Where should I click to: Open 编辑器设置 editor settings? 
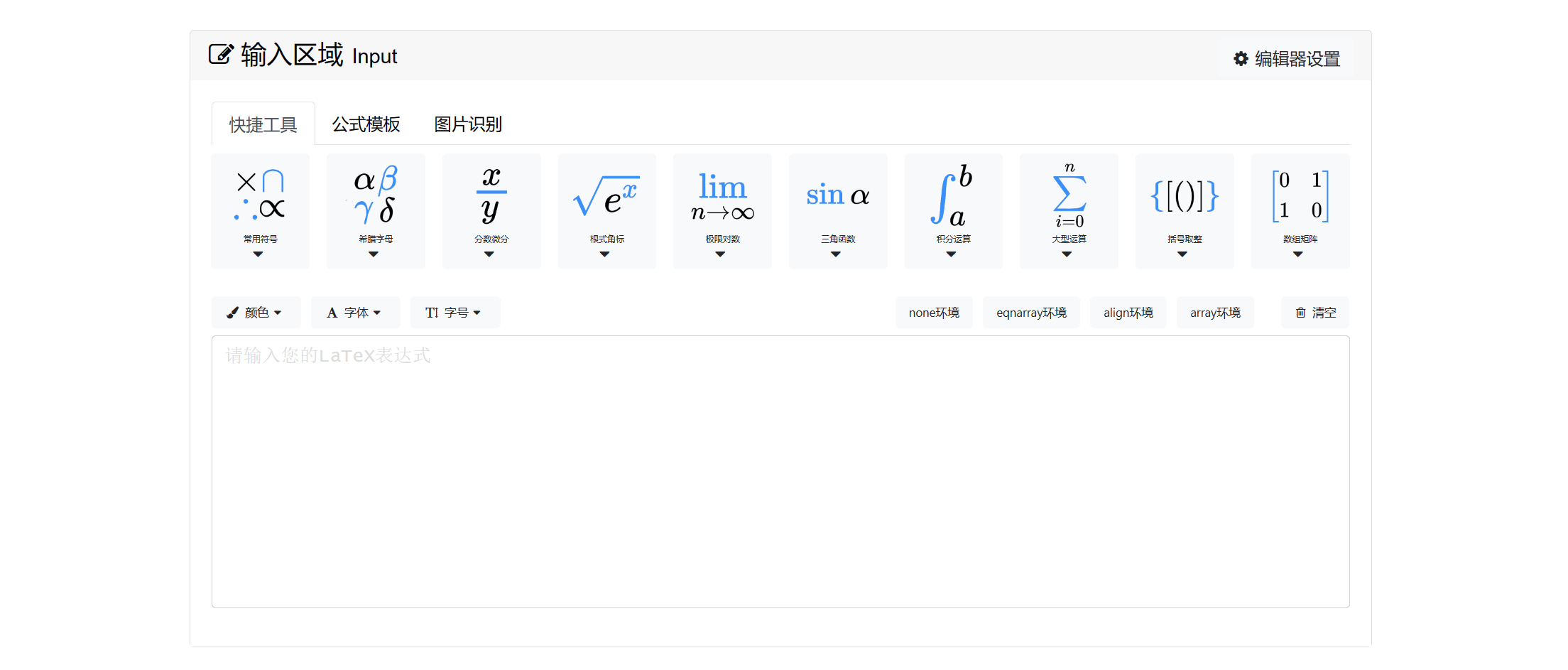pos(1286,59)
